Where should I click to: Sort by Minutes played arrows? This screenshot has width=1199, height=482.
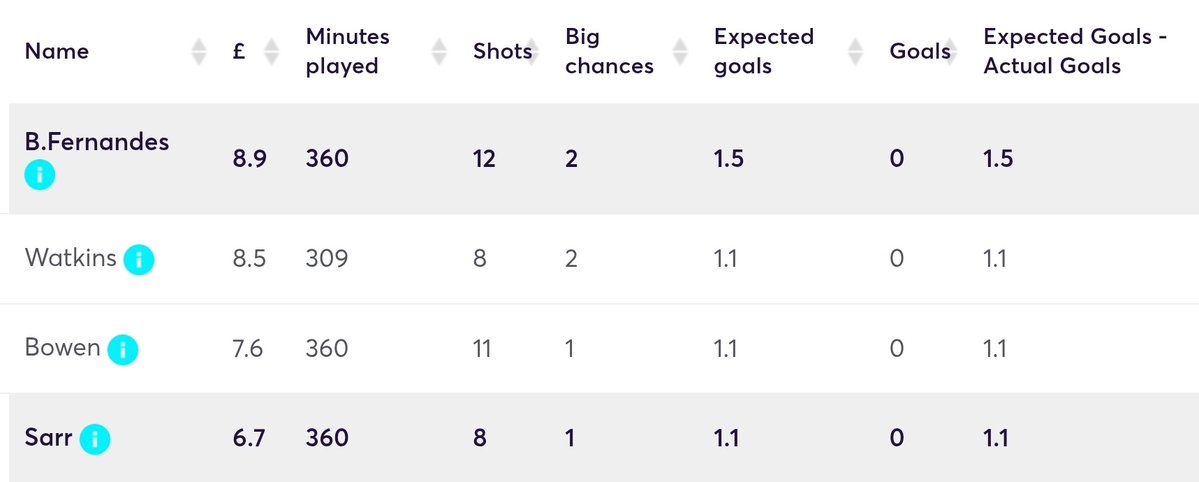tap(439, 52)
